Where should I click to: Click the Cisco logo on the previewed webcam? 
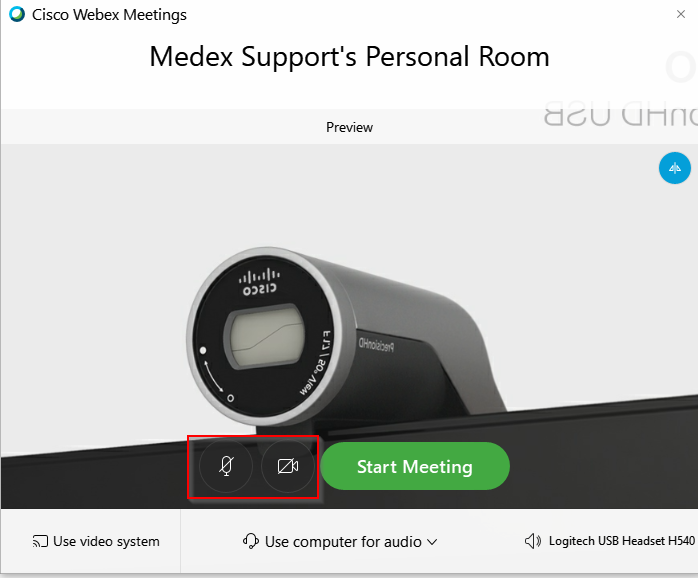(x=260, y=282)
